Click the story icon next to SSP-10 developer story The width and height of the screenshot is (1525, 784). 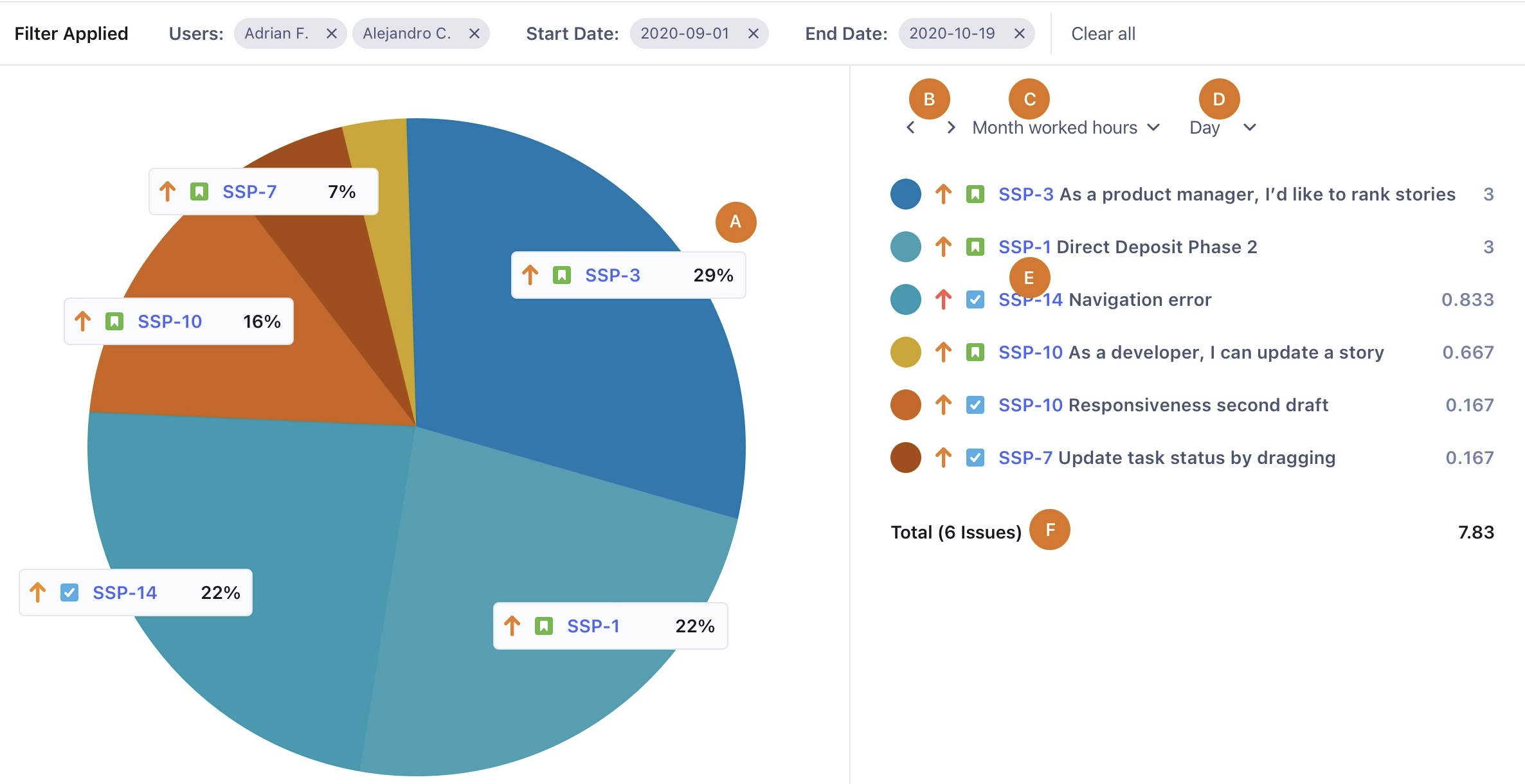coord(975,352)
